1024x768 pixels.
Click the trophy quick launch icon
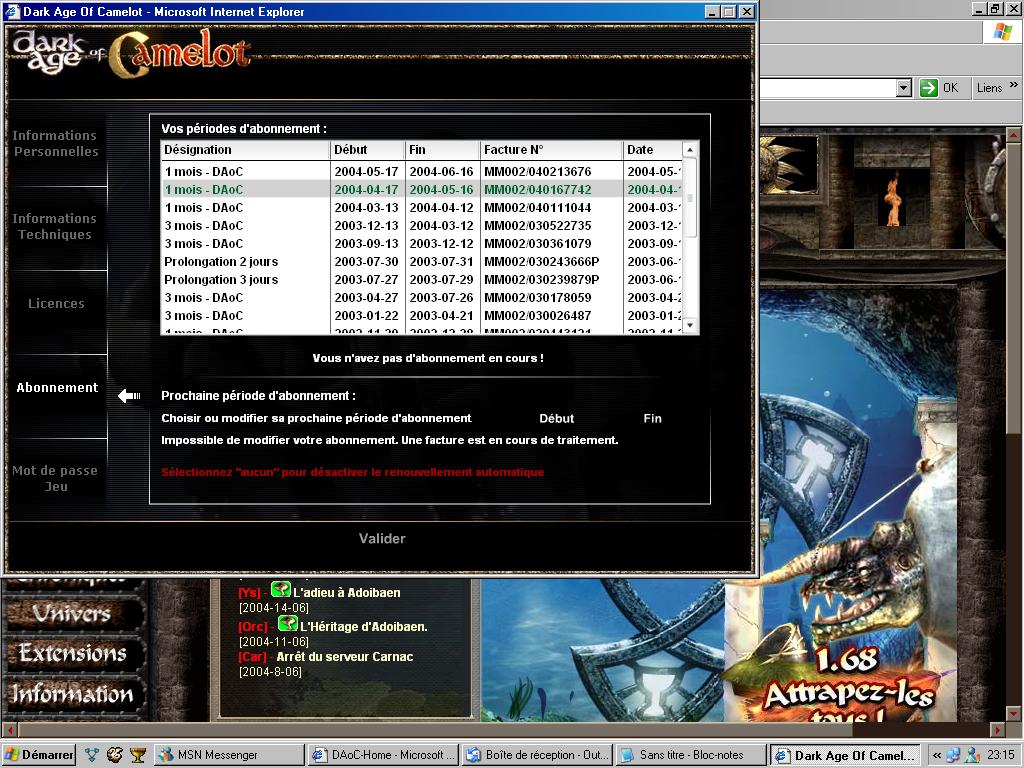pyautogui.click(x=137, y=755)
